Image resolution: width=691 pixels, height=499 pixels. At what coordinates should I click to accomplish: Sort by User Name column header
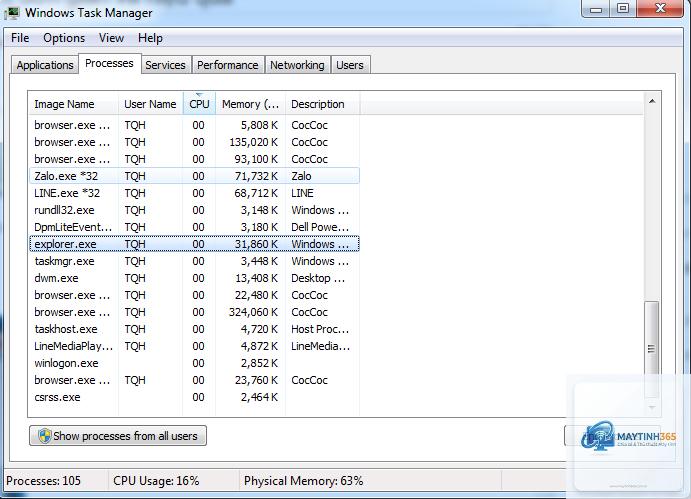150,104
